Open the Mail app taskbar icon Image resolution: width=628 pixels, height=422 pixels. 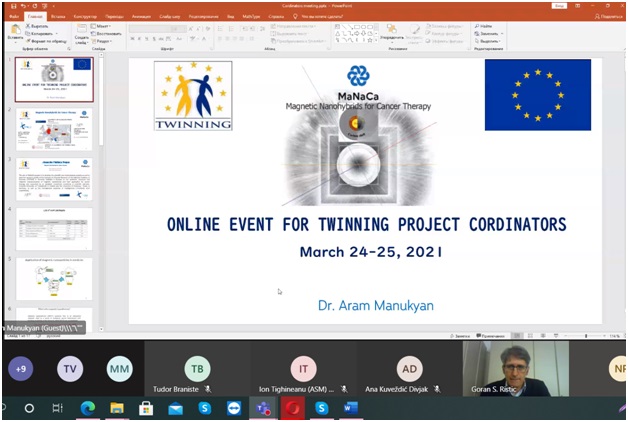coord(175,409)
